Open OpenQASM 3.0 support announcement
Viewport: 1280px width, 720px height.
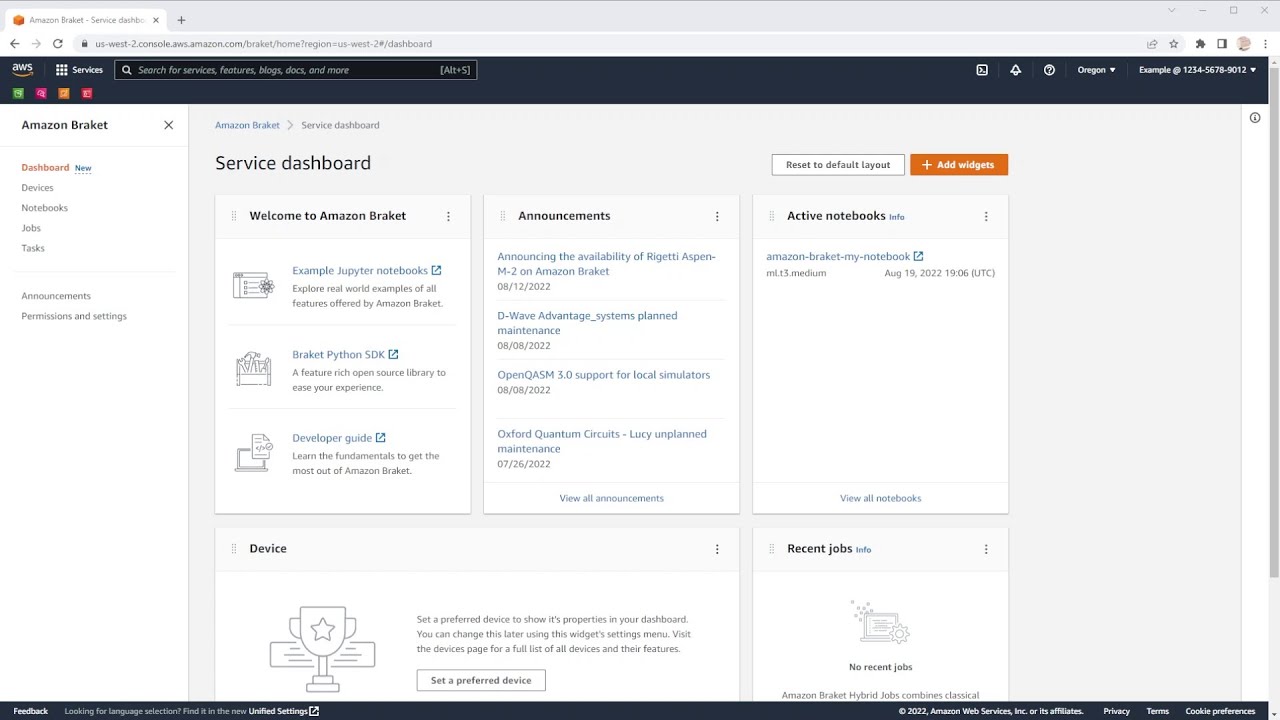click(604, 375)
